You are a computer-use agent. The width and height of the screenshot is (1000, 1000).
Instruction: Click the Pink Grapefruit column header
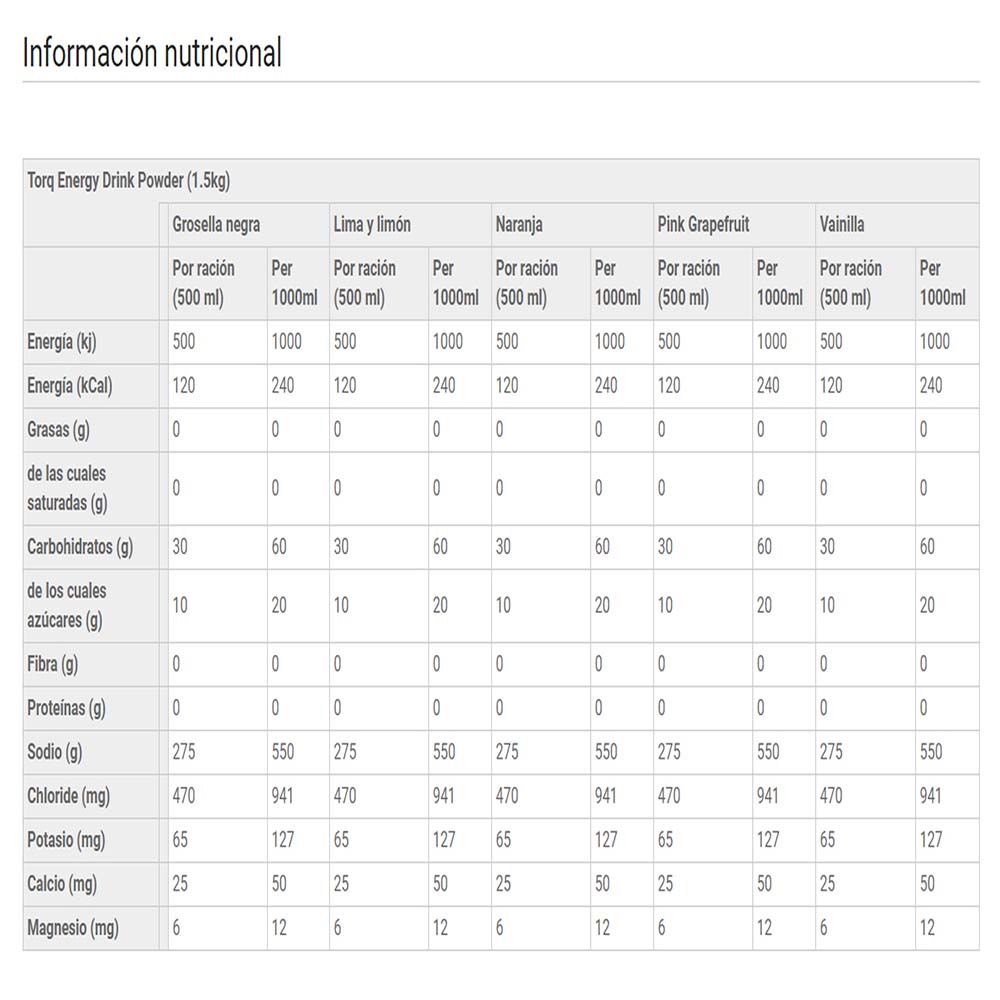coord(703,224)
